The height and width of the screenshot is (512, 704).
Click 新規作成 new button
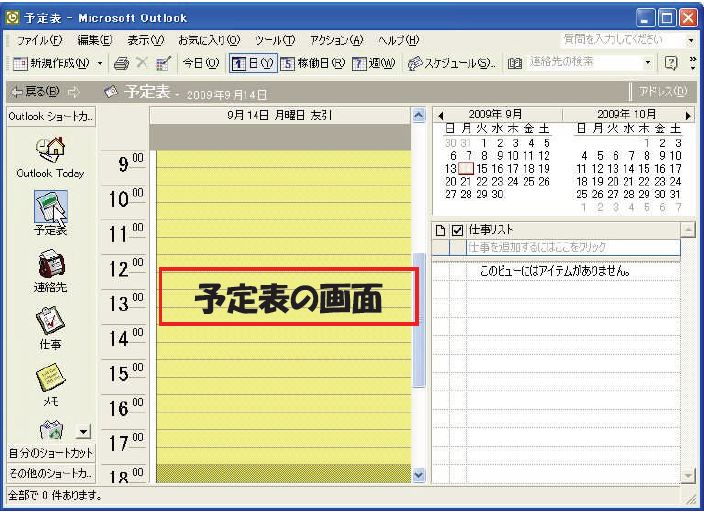point(52,63)
